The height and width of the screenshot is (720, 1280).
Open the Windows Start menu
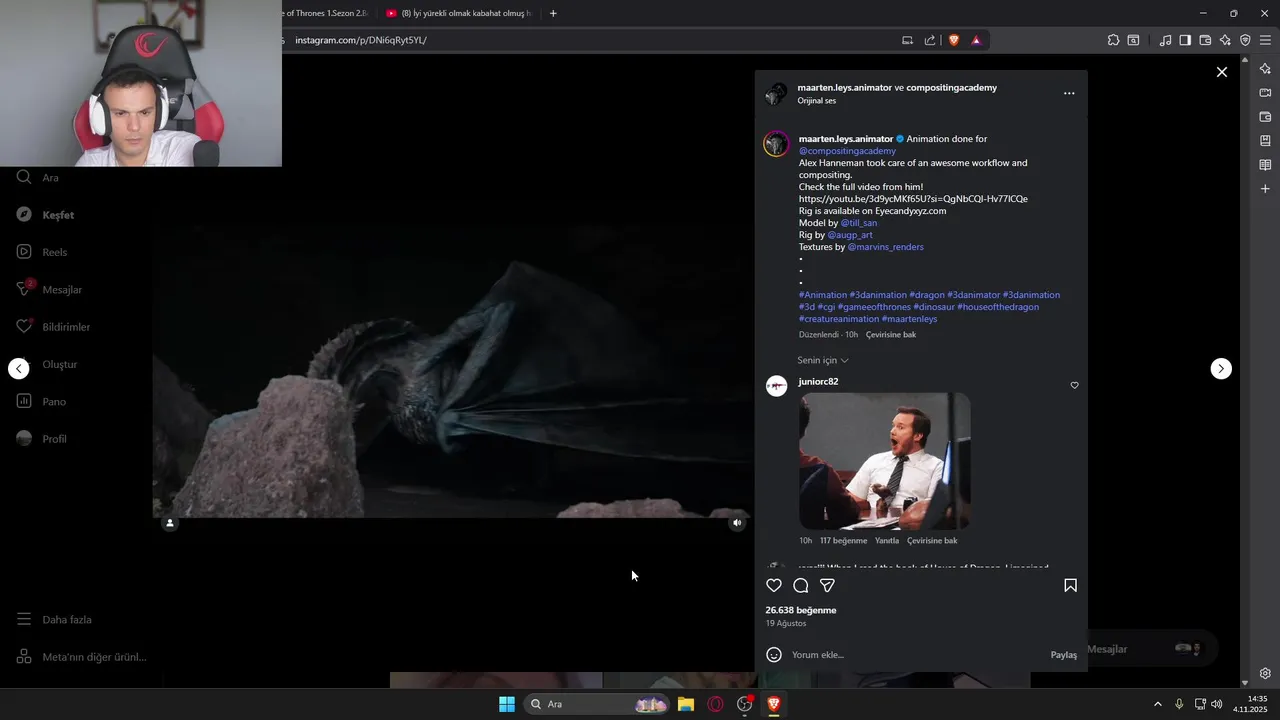(x=507, y=704)
